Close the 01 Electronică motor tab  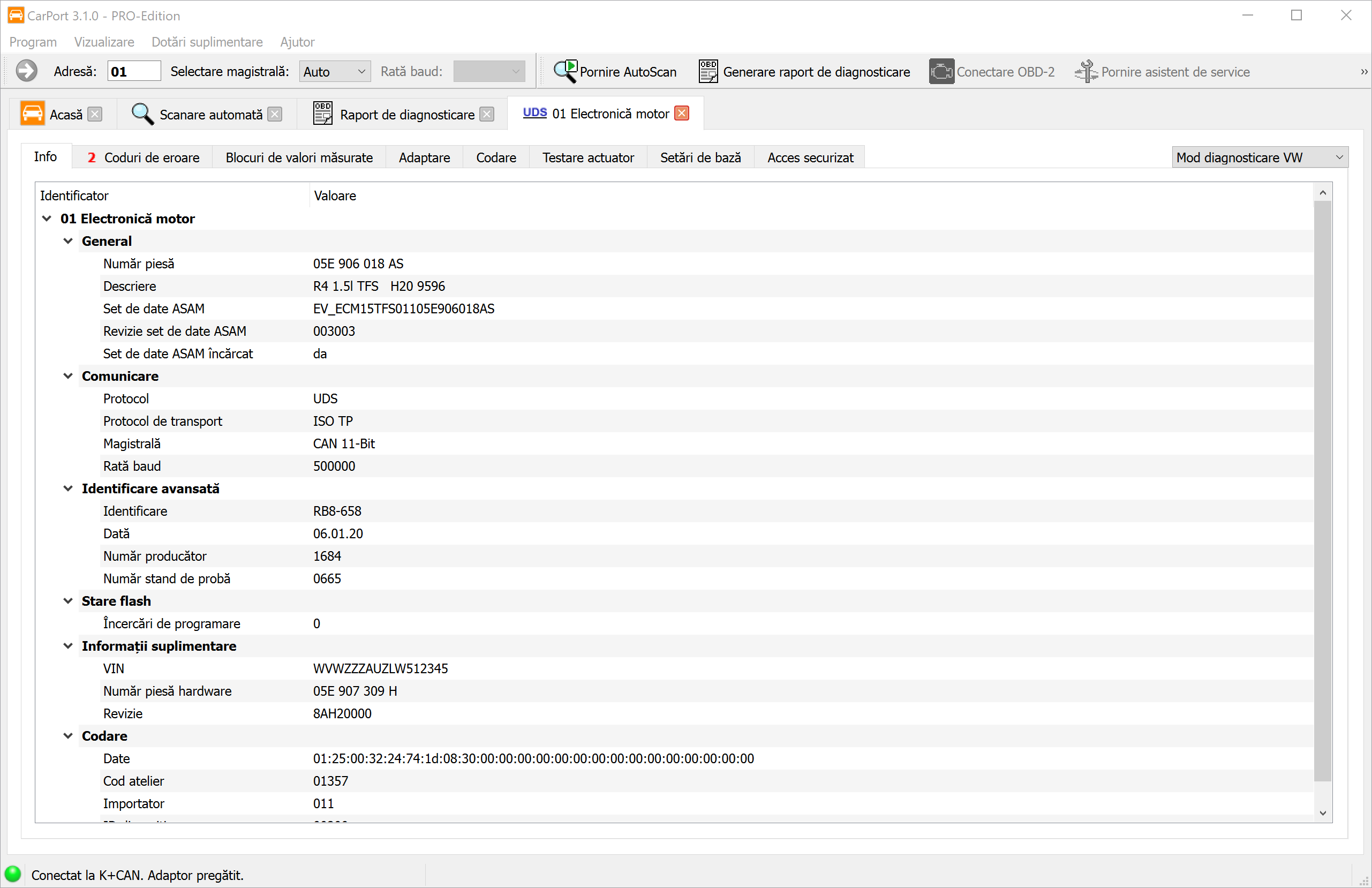click(681, 113)
